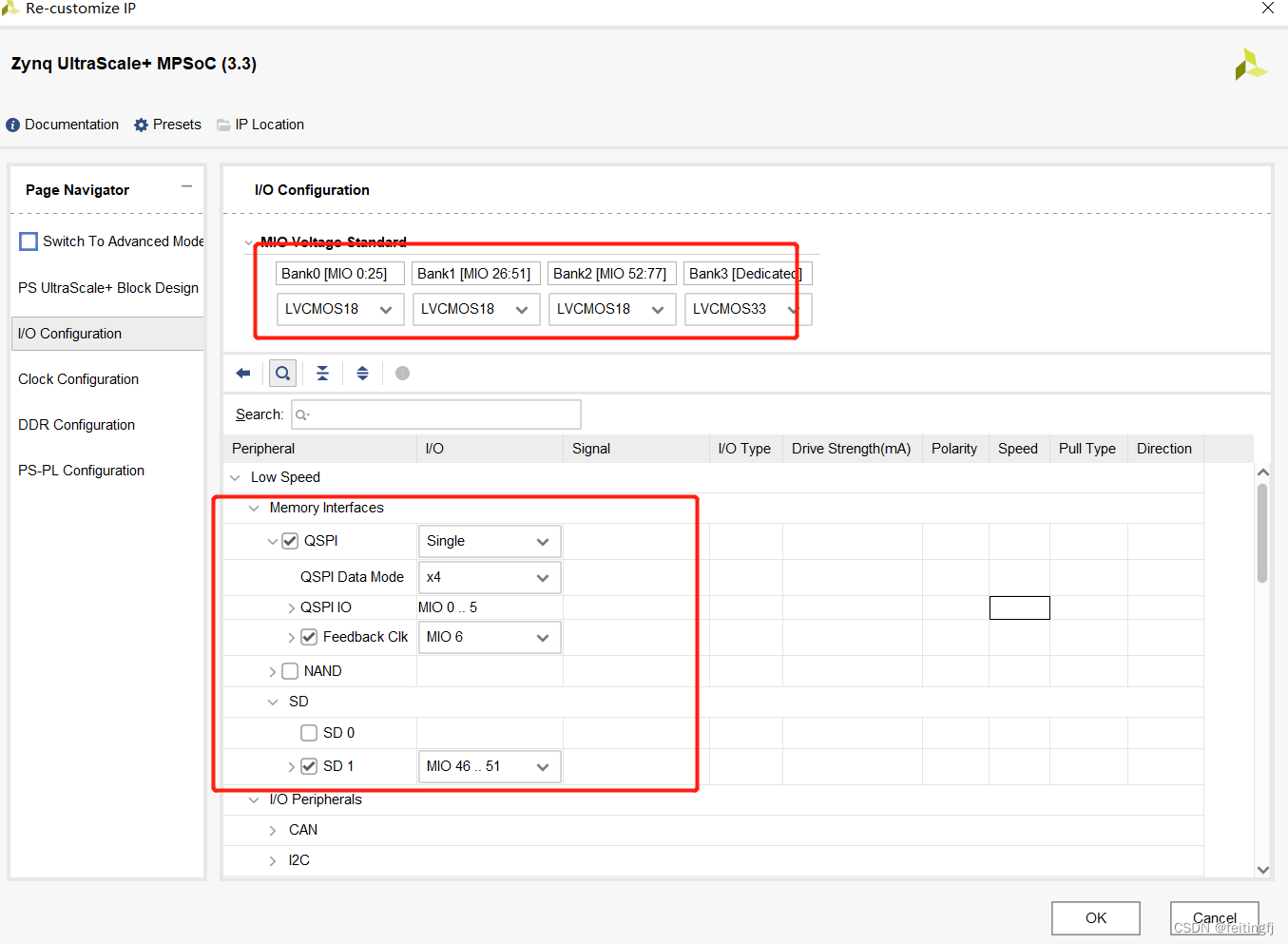Collapse I/O Peripherals tree node
This screenshot has height=944, width=1288.
(254, 800)
